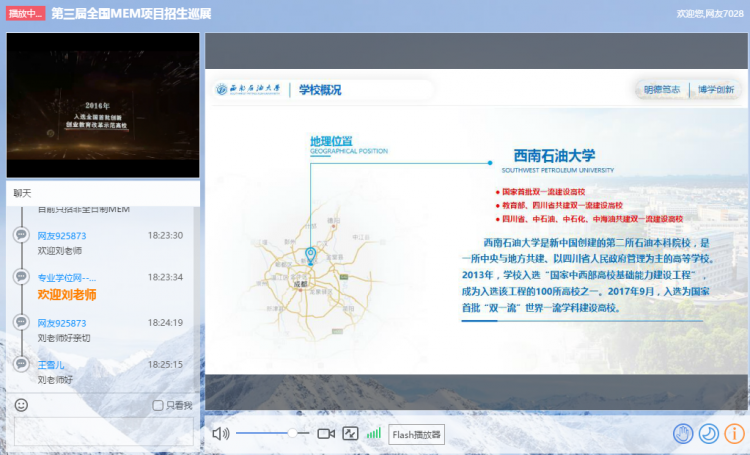Click the speaker video thumbnail
Viewport: 750px width, 455px height.
(x=103, y=105)
